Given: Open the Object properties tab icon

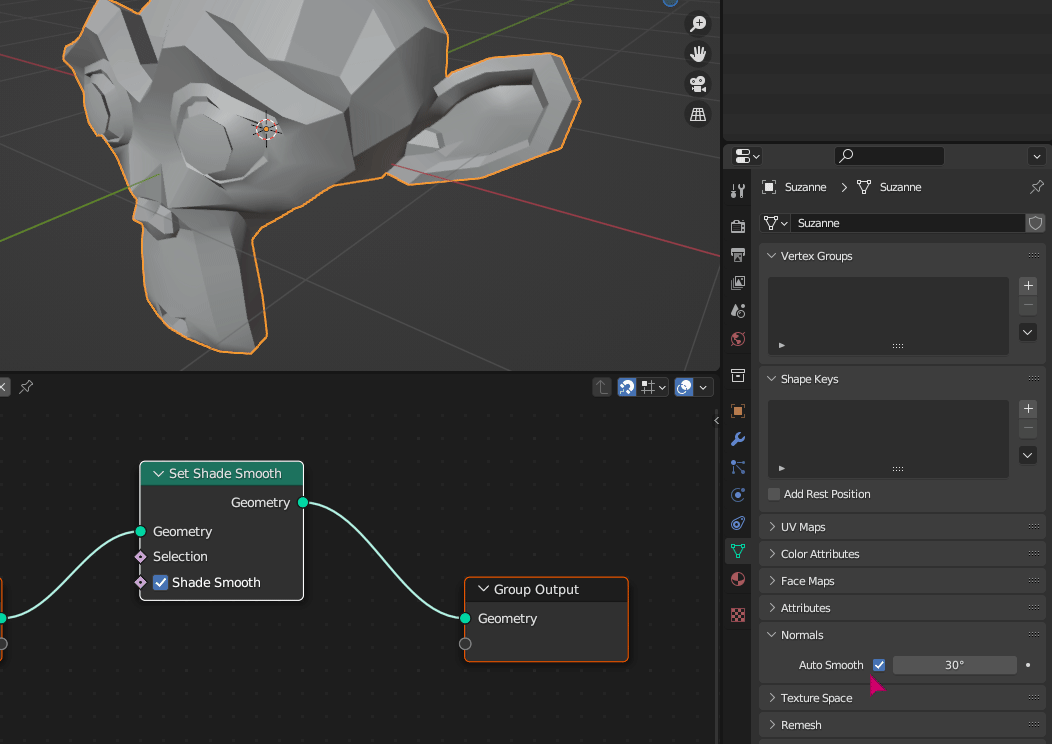Looking at the screenshot, I should pos(738,411).
